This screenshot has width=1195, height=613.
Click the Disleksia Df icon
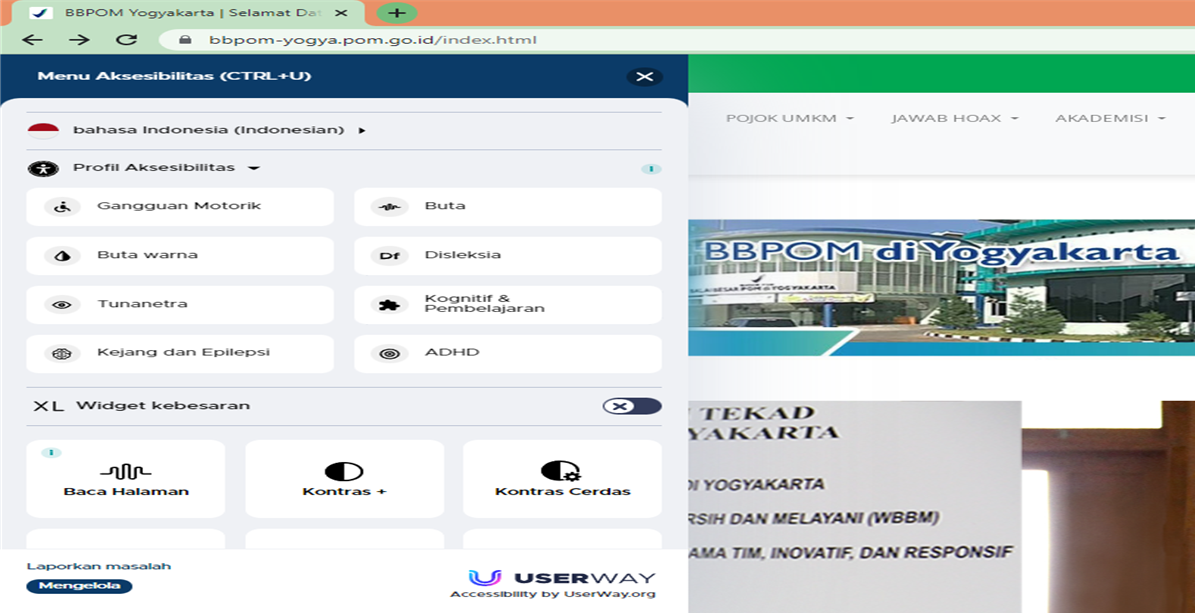pos(389,256)
